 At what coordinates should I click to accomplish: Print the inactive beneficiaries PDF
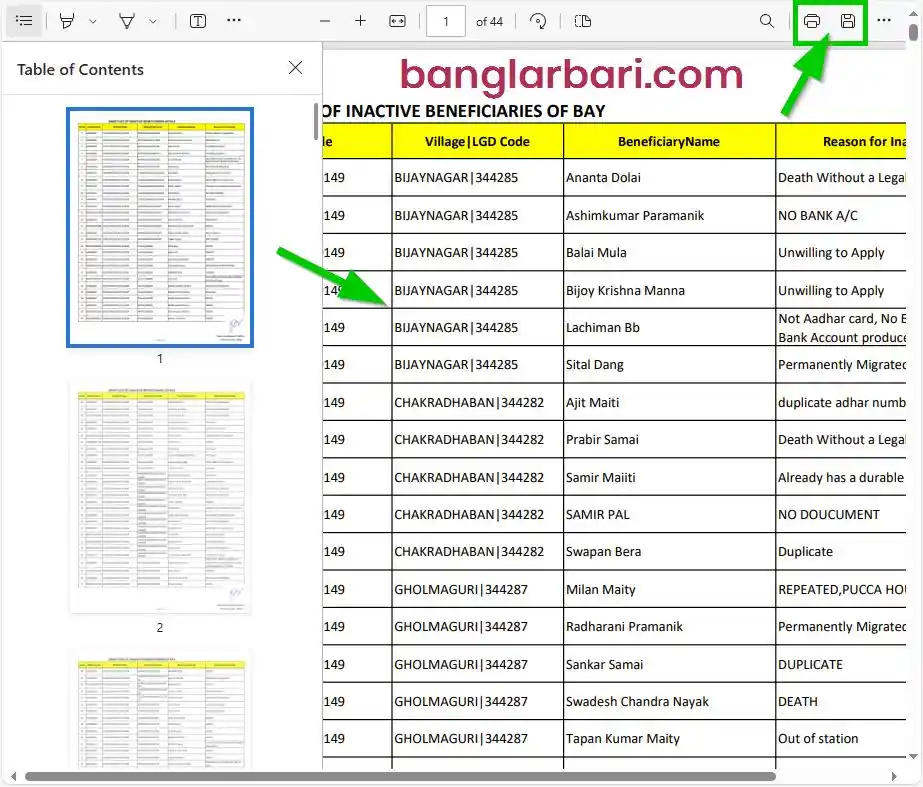click(811, 20)
